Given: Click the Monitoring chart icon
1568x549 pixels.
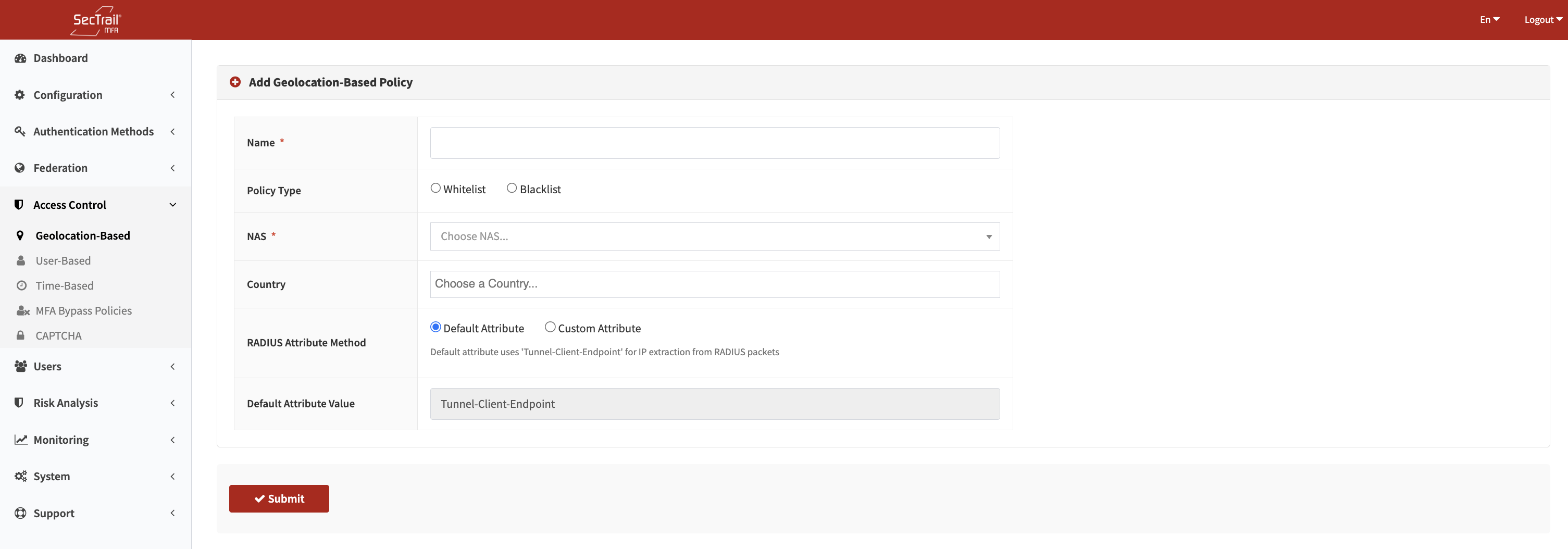Looking at the screenshot, I should (x=21, y=440).
